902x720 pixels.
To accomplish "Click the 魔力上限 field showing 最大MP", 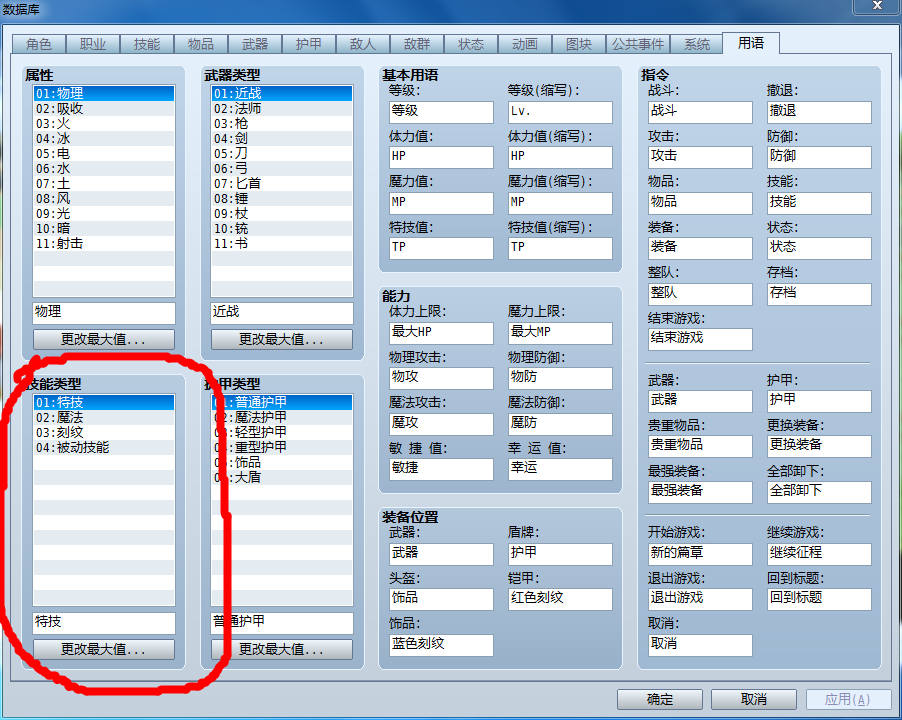I will point(560,333).
